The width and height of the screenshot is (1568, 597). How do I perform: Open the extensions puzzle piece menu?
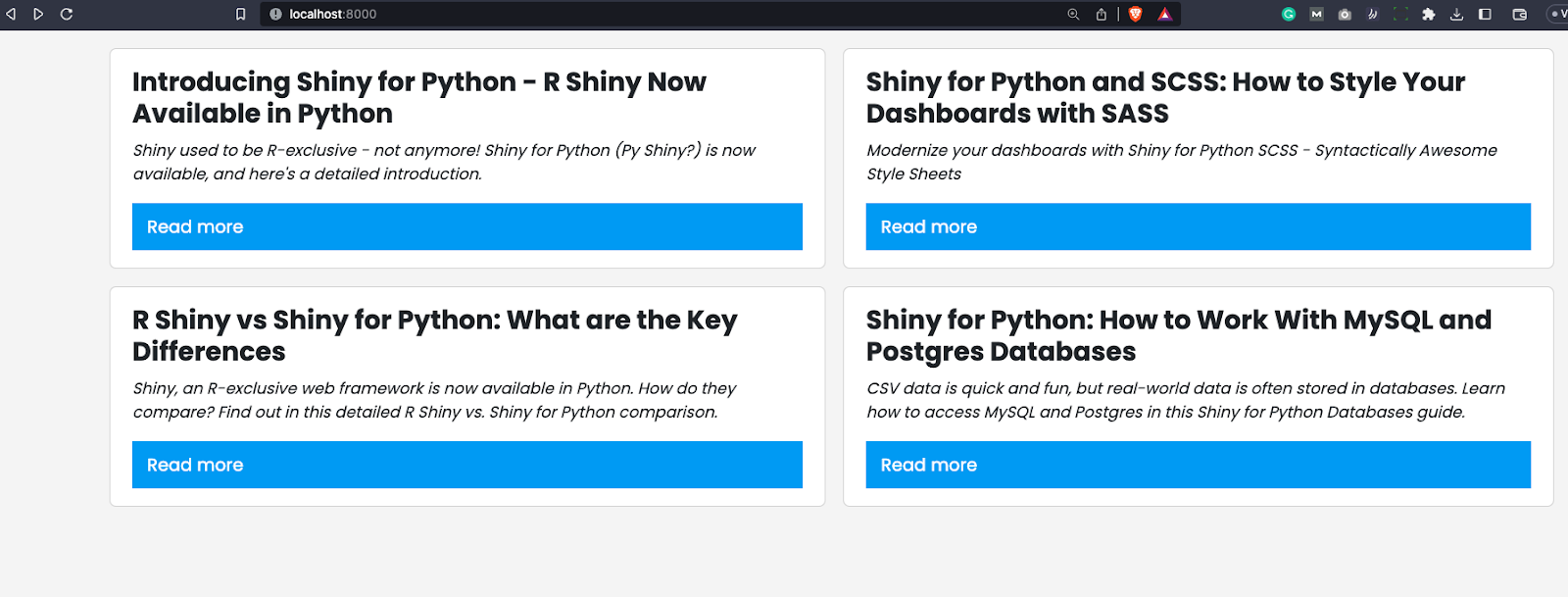pos(1429,14)
